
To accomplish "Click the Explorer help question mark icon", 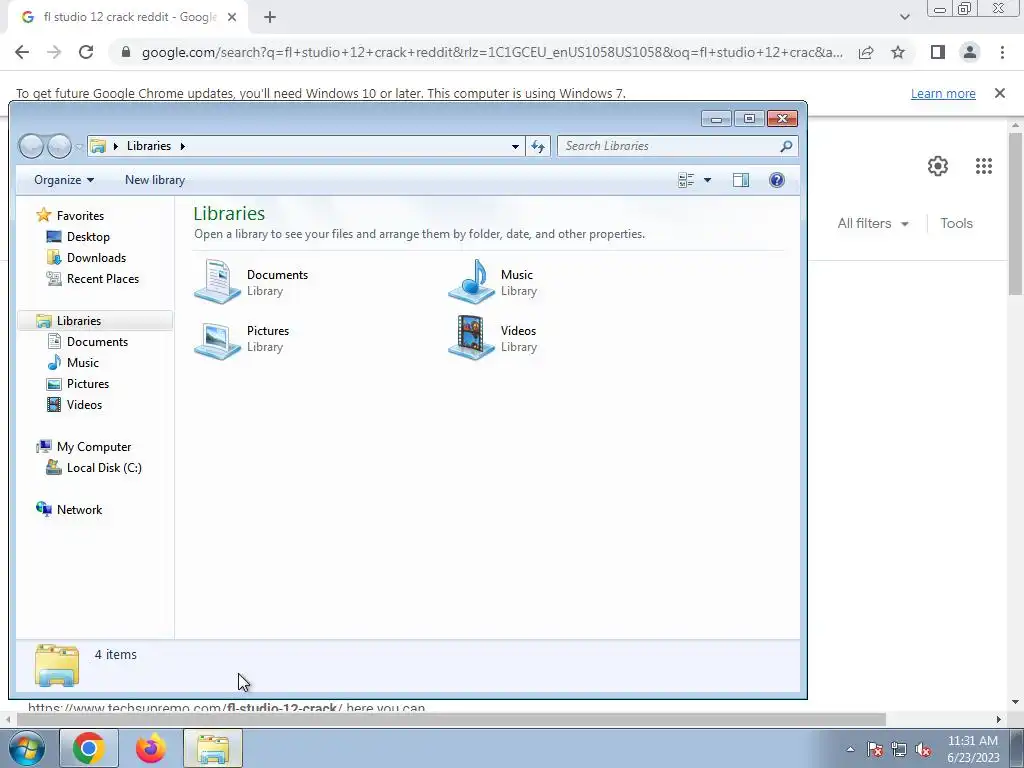I will point(776,180).
